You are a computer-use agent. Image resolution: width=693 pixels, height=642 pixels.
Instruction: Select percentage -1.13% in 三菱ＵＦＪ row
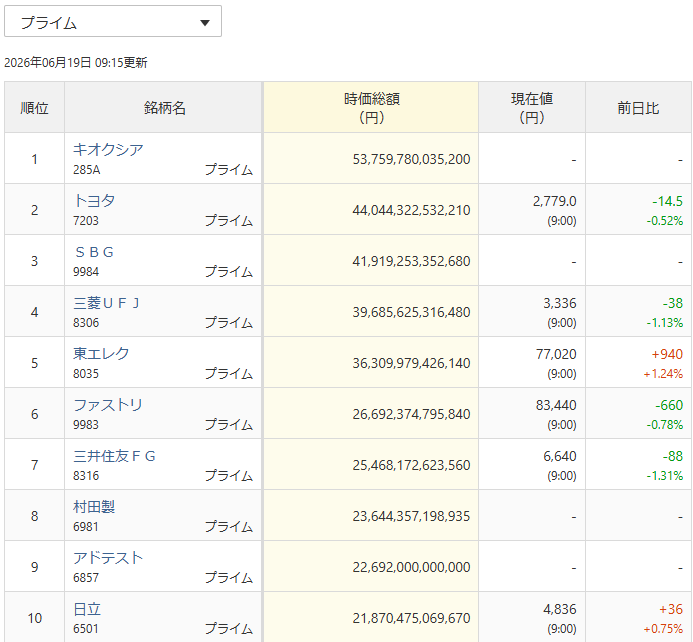[x=665, y=323]
